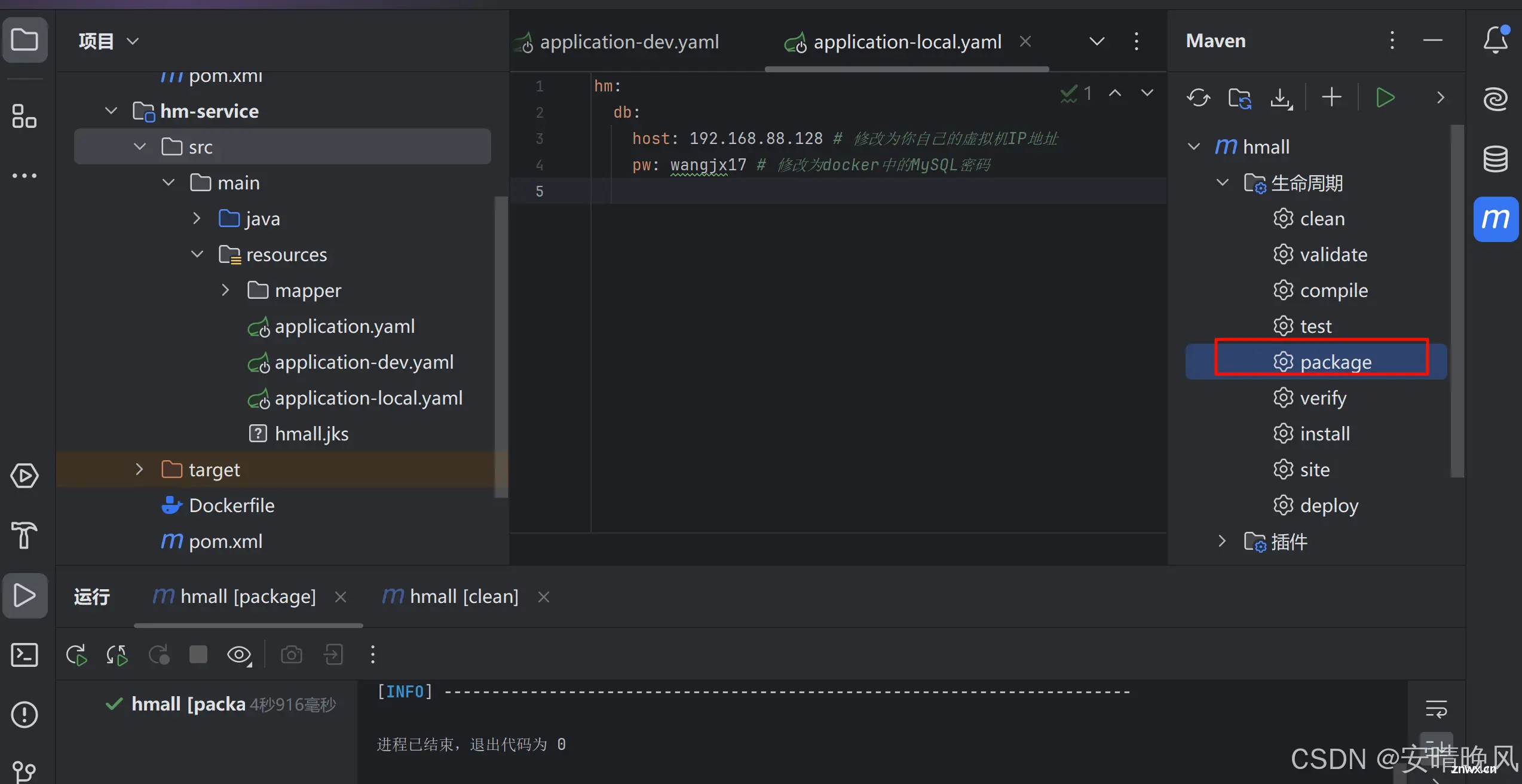Open the AI Assistant spiral icon
1522x784 pixels.
tap(1496, 99)
